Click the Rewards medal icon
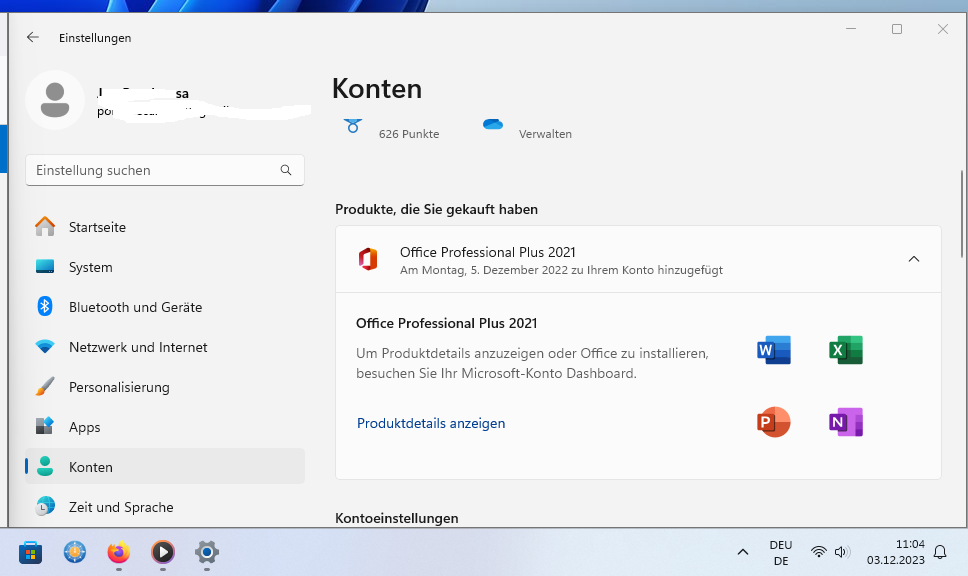The width and height of the screenshot is (968, 576). click(353, 126)
